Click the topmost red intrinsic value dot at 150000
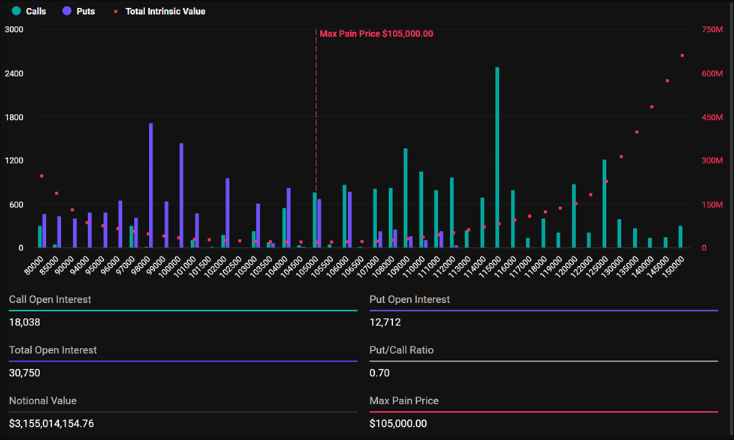 pos(682,56)
